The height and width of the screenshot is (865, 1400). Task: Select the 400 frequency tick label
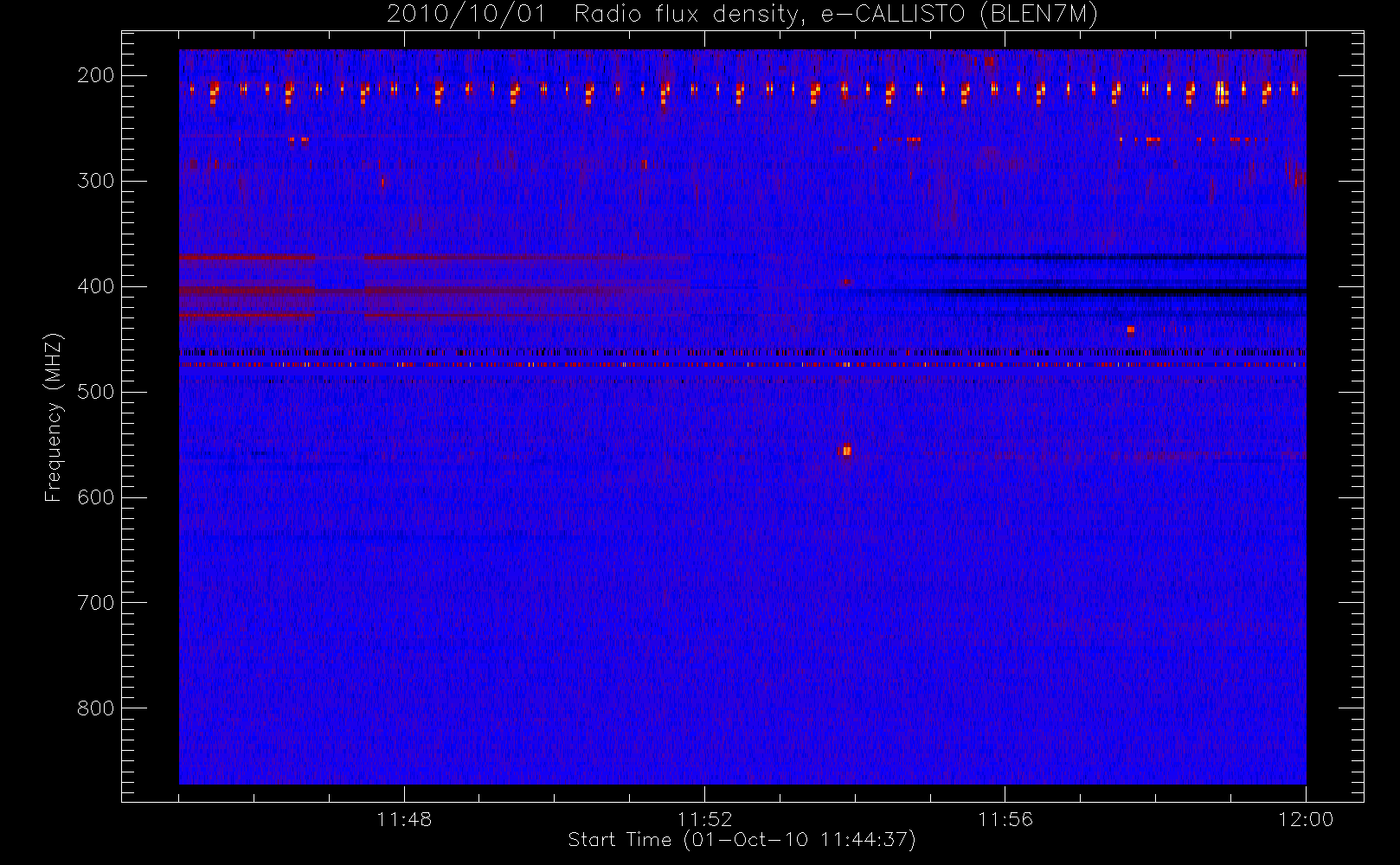point(95,286)
